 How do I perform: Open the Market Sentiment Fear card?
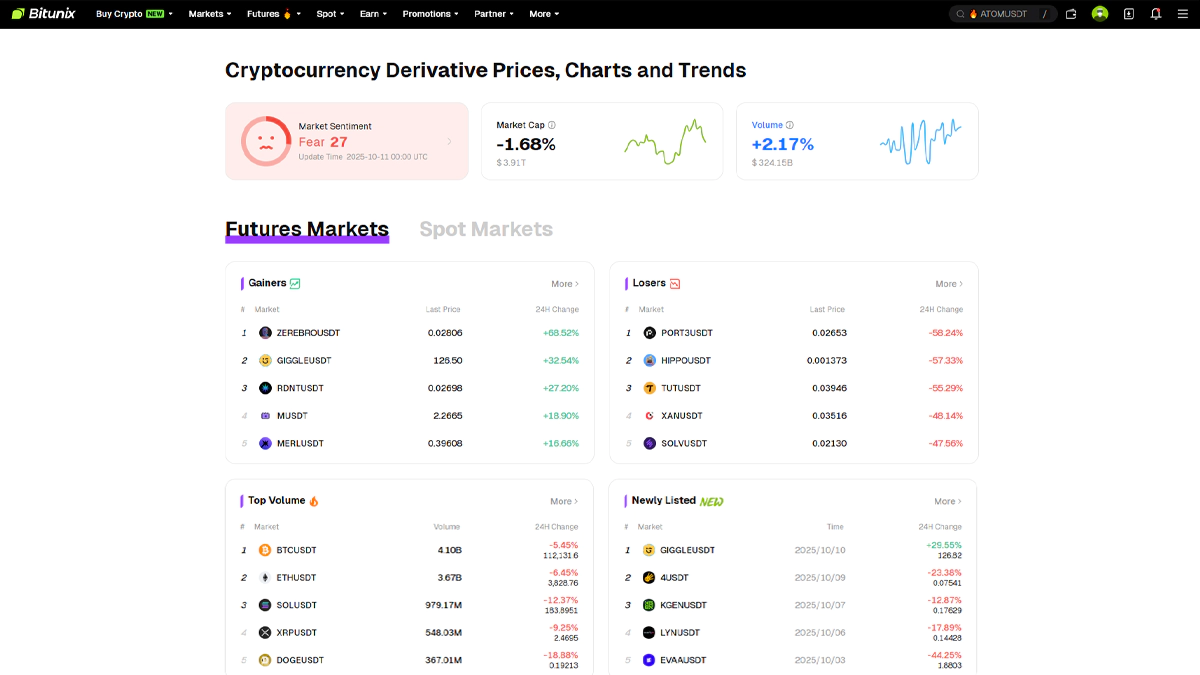pyautogui.click(x=346, y=141)
